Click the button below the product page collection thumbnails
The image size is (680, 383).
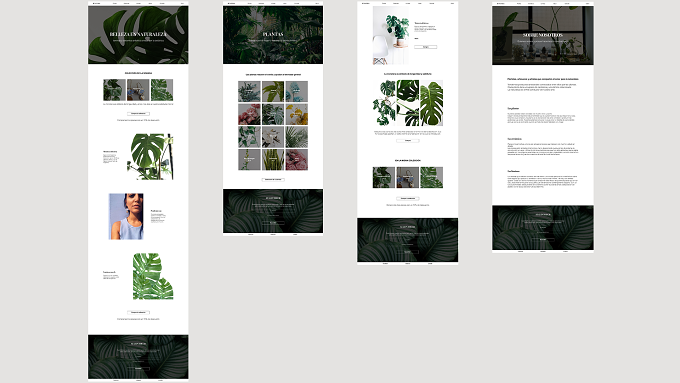[x=408, y=199]
